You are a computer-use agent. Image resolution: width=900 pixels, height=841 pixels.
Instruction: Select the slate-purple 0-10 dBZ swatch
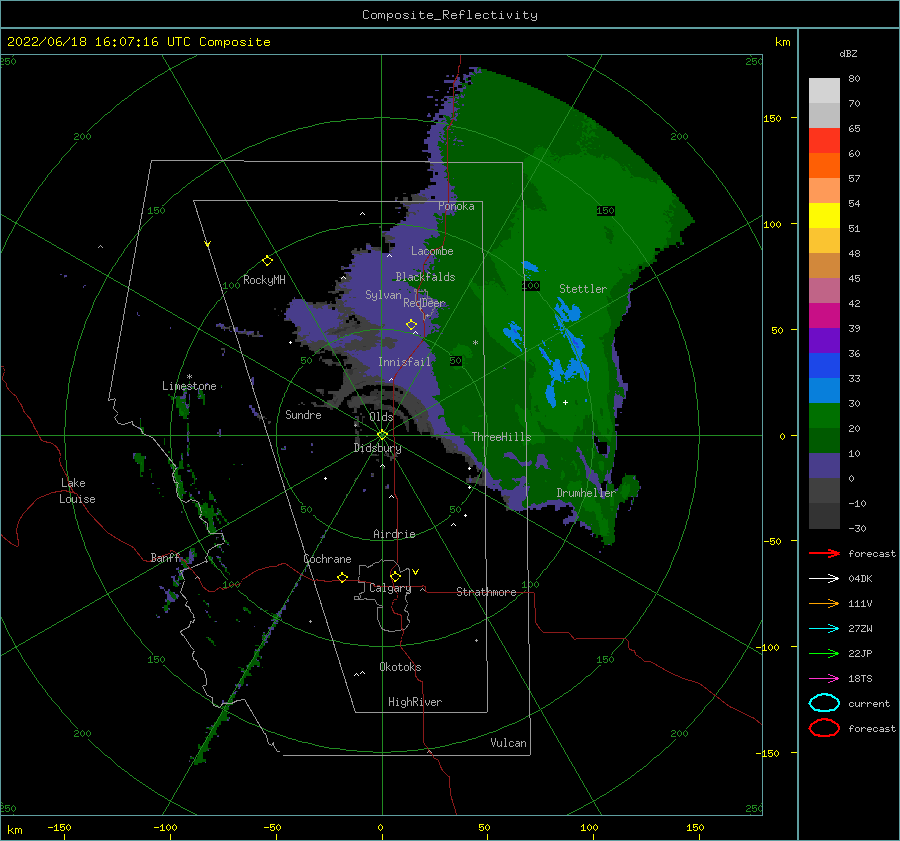tap(824, 466)
